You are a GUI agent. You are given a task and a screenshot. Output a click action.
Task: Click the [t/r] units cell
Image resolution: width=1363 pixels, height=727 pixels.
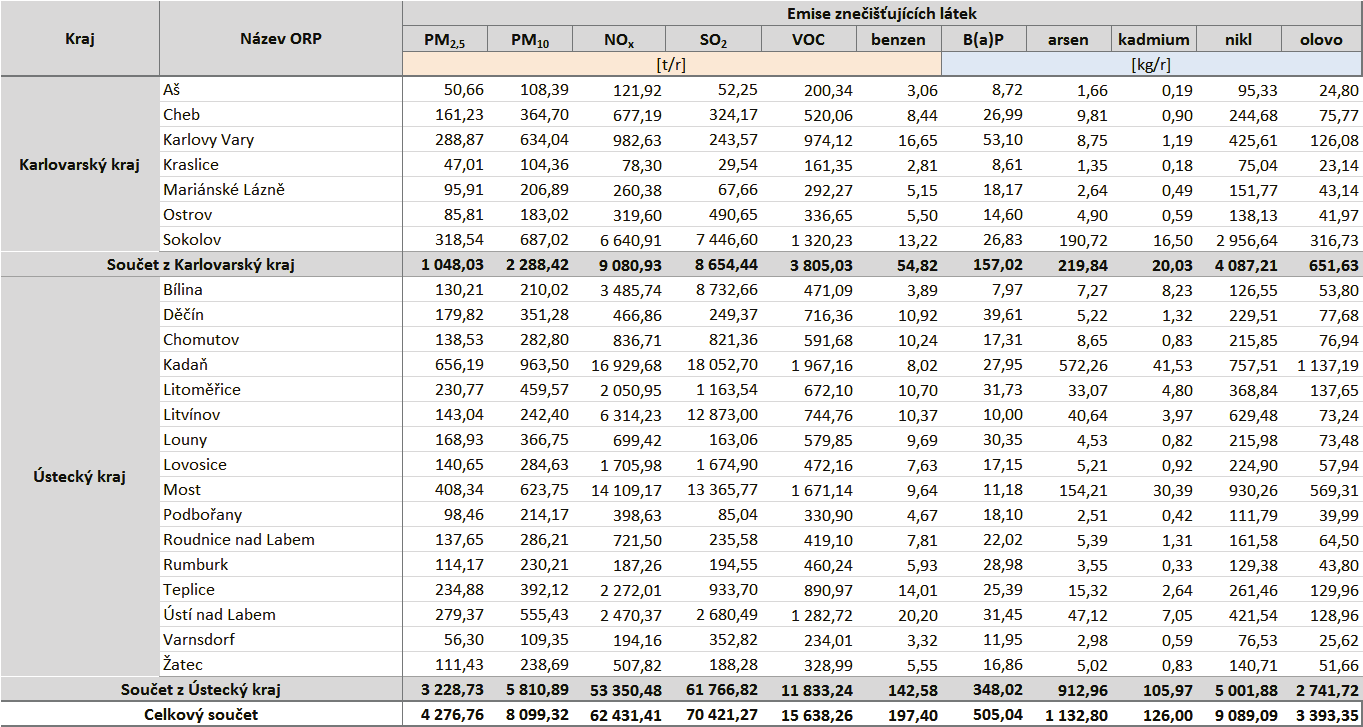click(x=672, y=64)
